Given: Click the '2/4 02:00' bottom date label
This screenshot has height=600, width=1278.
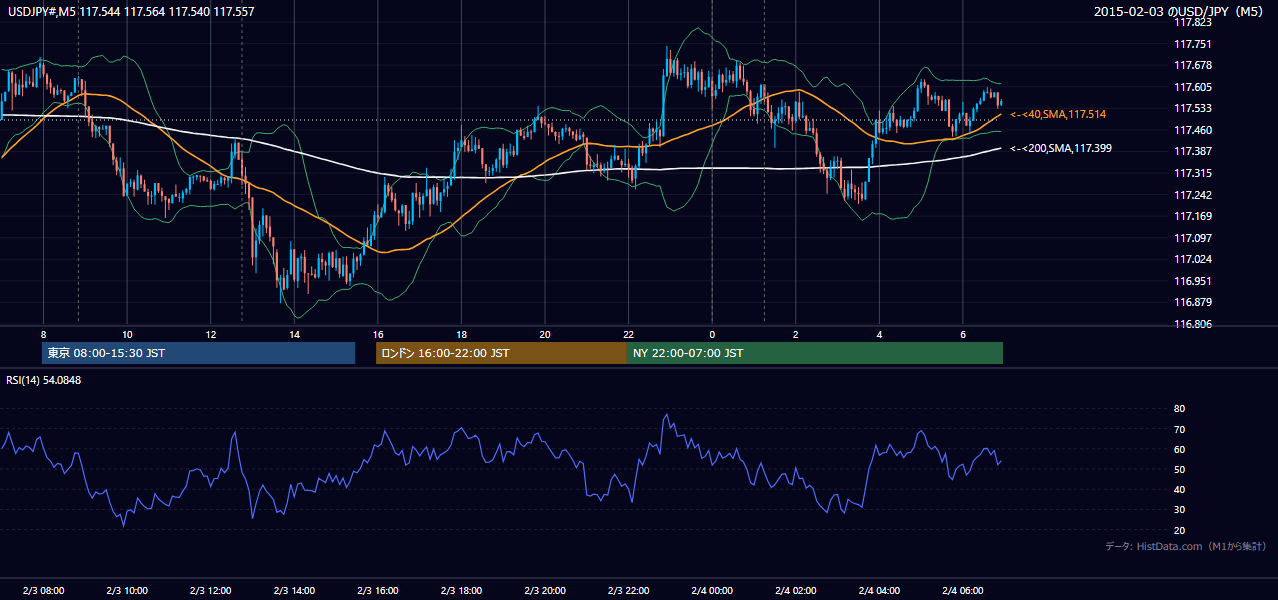Looking at the screenshot, I should (x=795, y=591).
